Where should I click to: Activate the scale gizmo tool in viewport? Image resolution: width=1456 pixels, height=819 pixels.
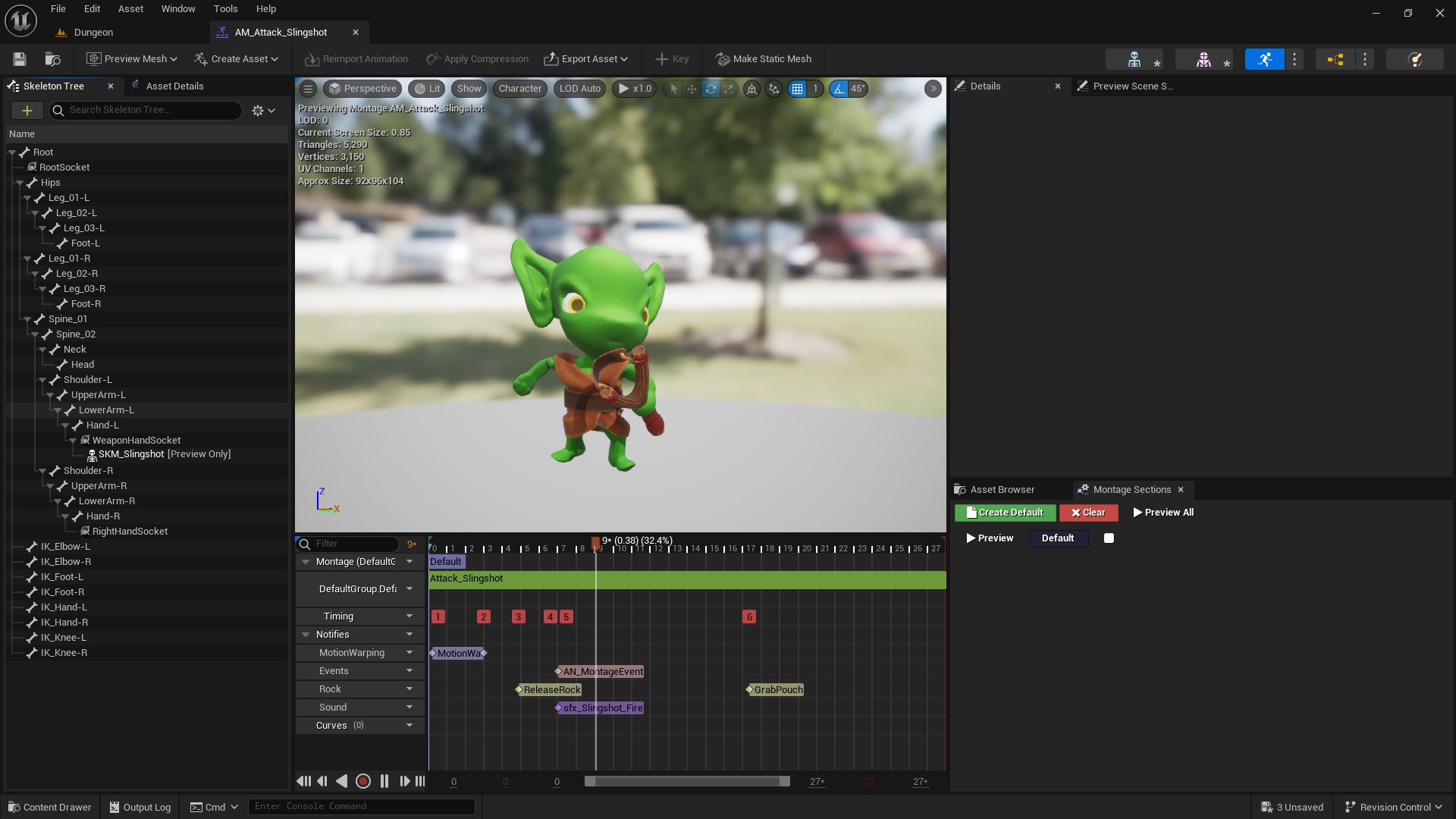pos(729,89)
